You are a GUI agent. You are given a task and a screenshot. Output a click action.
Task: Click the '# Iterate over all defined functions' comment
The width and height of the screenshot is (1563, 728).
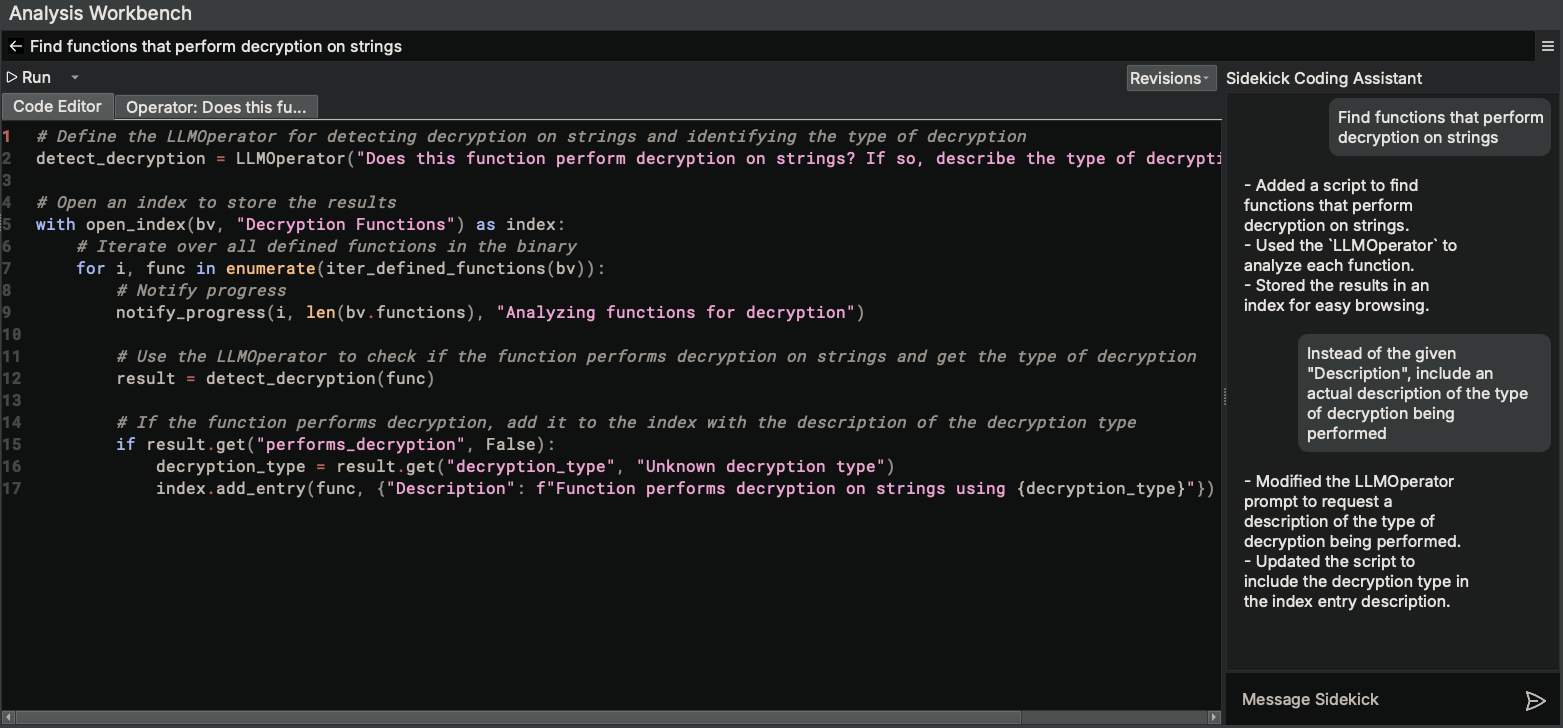[x=326, y=246]
